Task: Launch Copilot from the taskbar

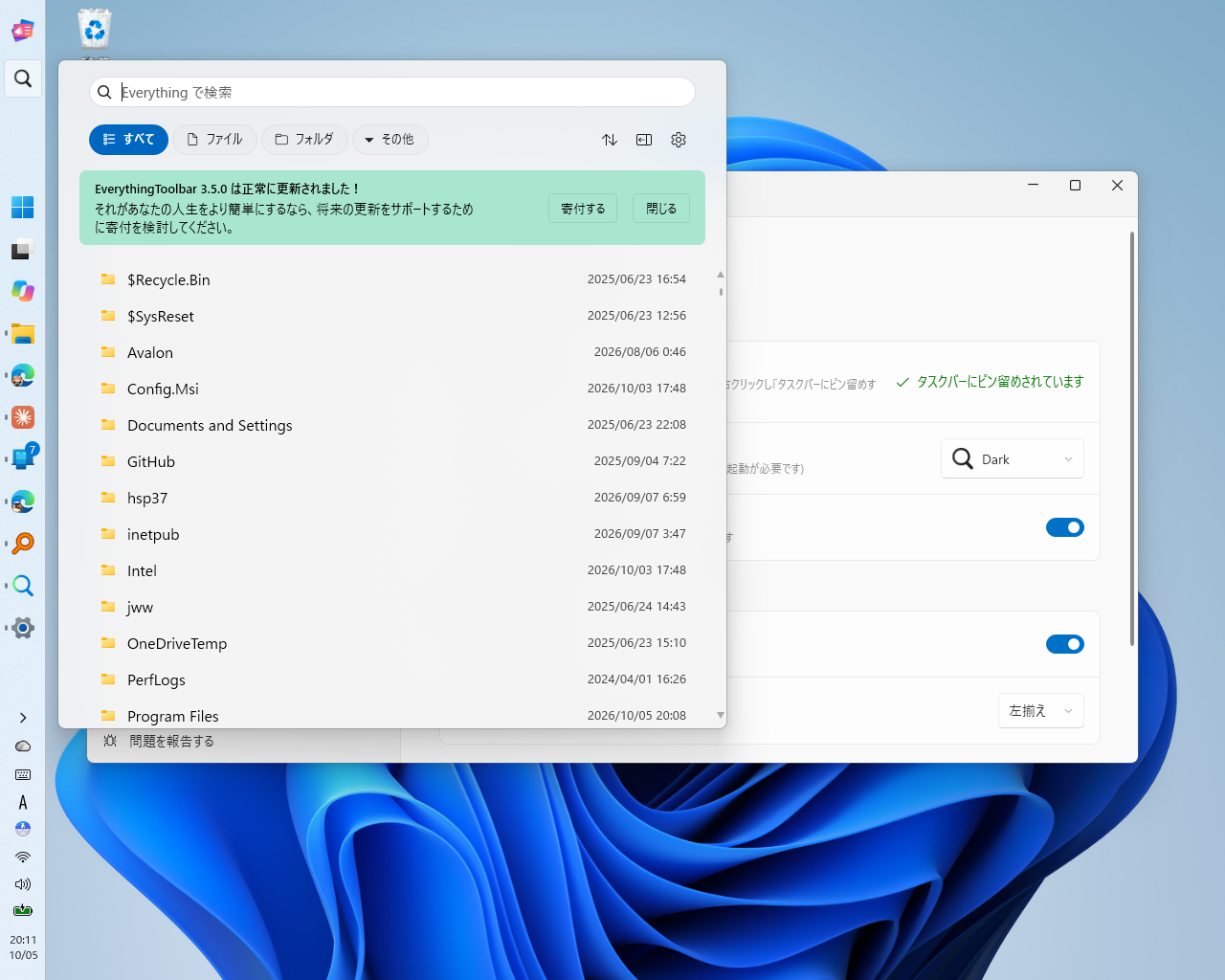Action: point(23,291)
